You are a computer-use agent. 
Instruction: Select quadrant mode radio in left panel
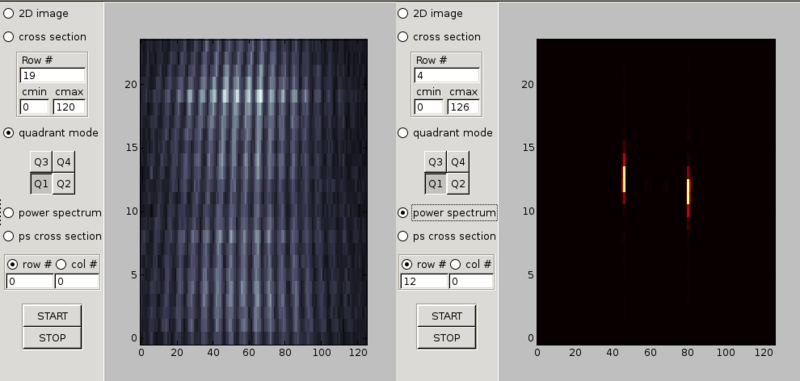pos(9,133)
